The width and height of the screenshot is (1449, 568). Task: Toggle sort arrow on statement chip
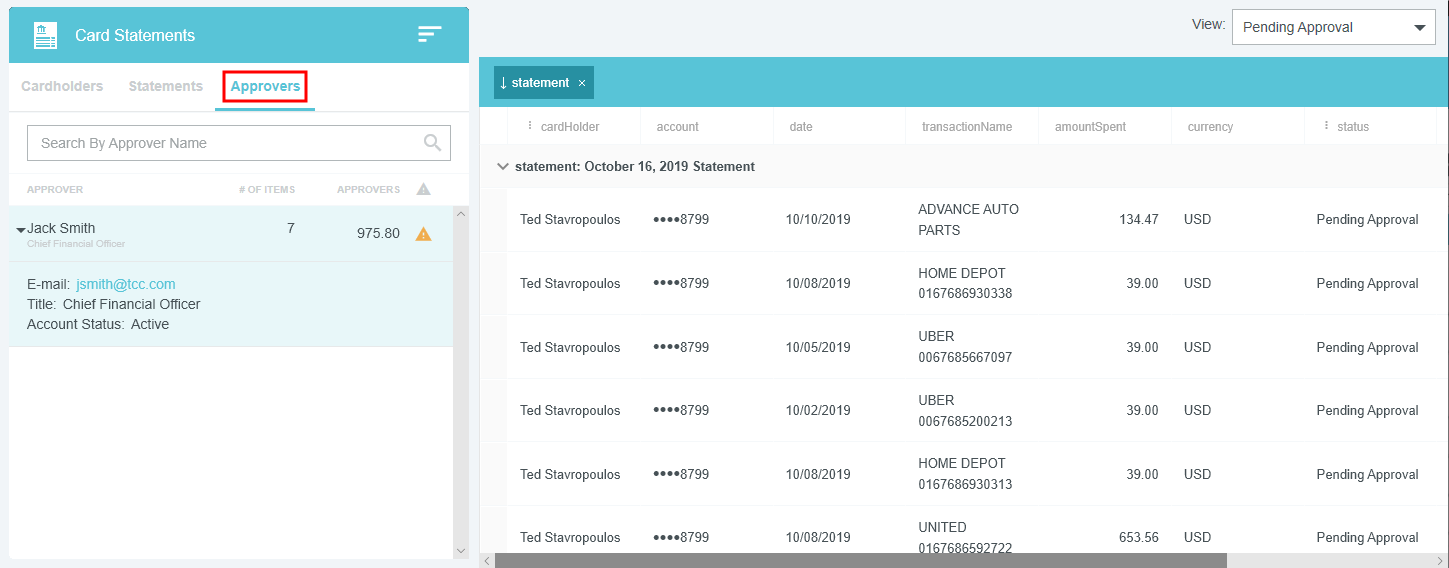[x=503, y=83]
